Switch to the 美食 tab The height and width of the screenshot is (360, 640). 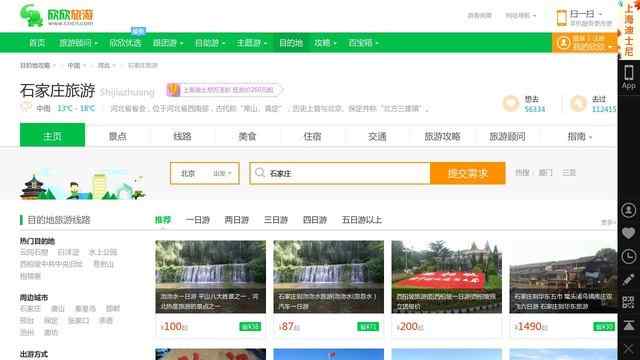point(247,136)
